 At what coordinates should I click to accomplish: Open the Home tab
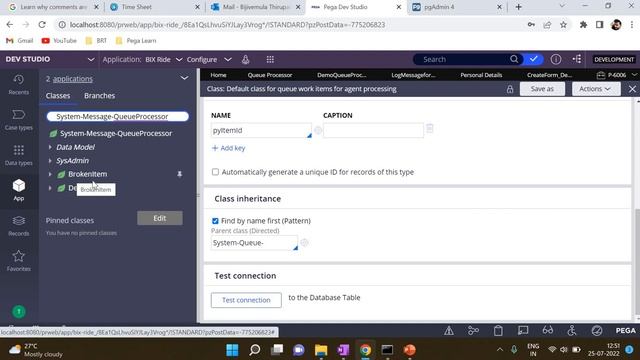(218, 75)
